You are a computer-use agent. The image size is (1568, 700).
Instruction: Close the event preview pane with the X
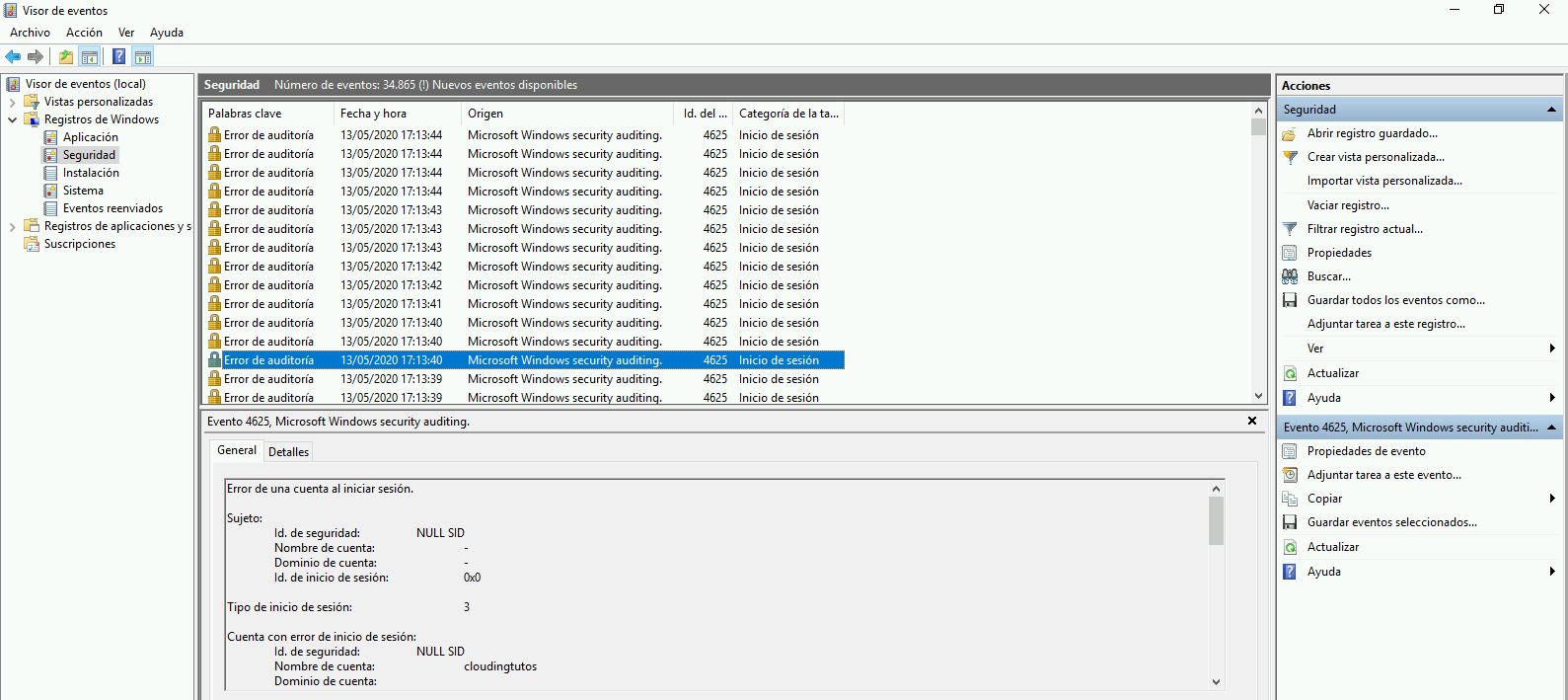pos(1252,421)
